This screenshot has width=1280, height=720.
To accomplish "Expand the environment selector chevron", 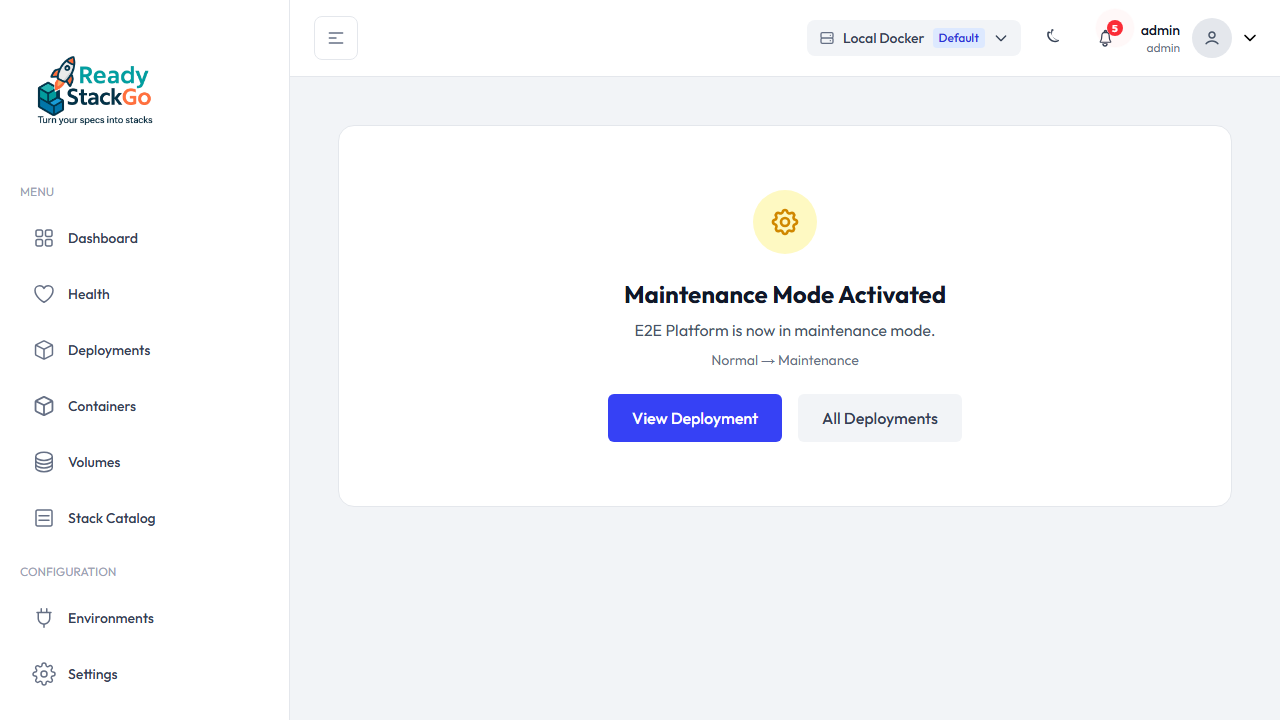I will 1001,37.
